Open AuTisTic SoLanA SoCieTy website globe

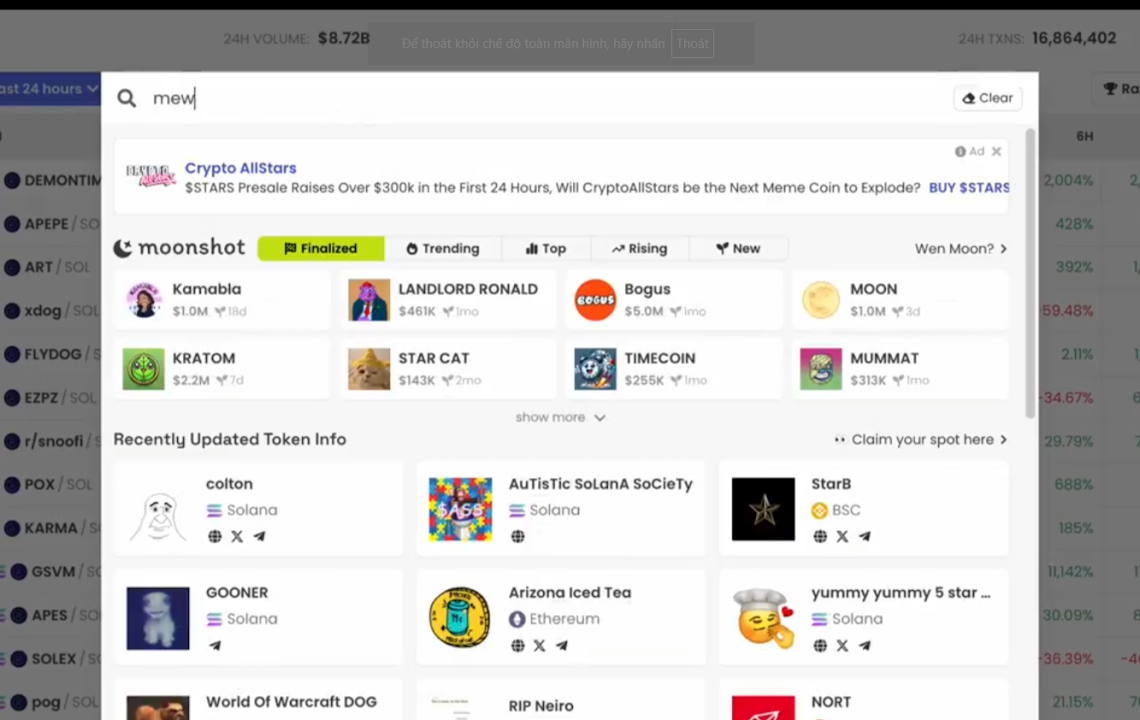click(518, 537)
